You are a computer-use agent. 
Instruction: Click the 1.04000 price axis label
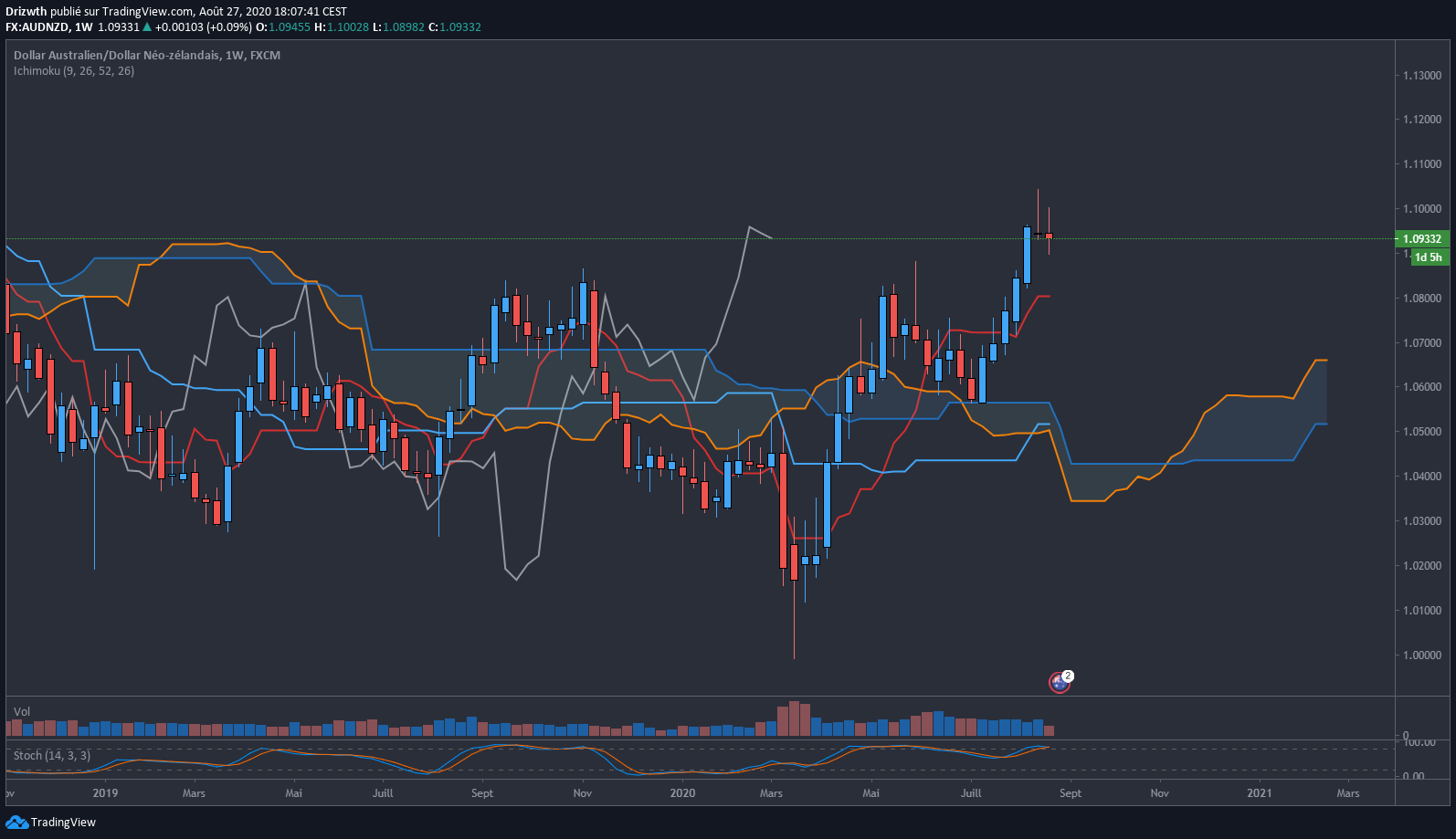coord(1422,477)
